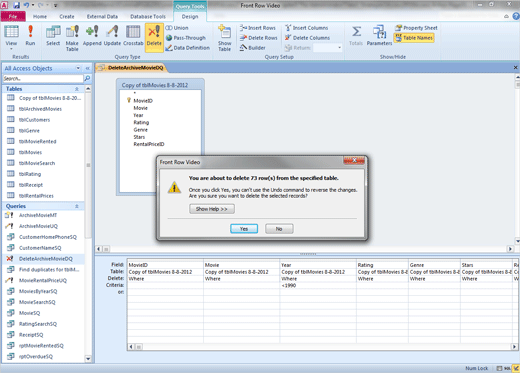Open the Return value dropdown
The image size is (520, 373).
(x=340, y=48)
